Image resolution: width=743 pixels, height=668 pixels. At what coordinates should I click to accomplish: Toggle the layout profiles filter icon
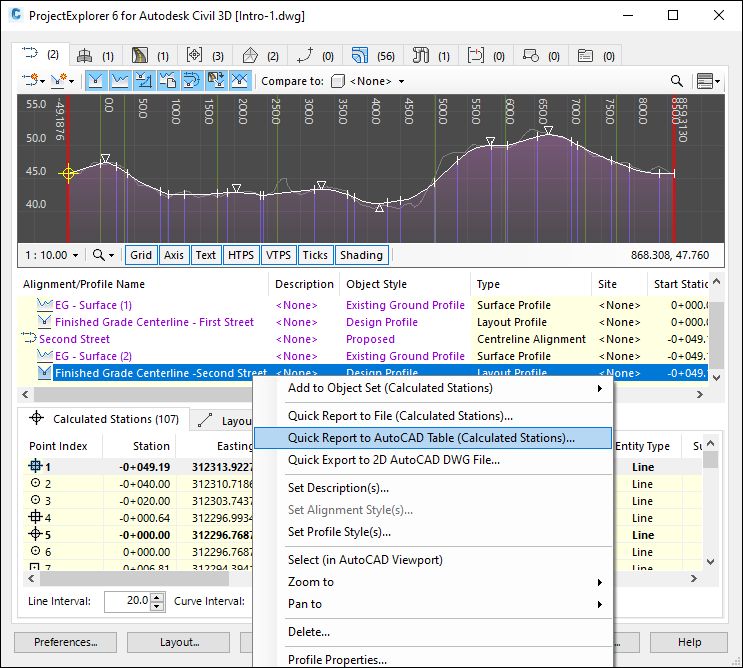pos(96,81)
